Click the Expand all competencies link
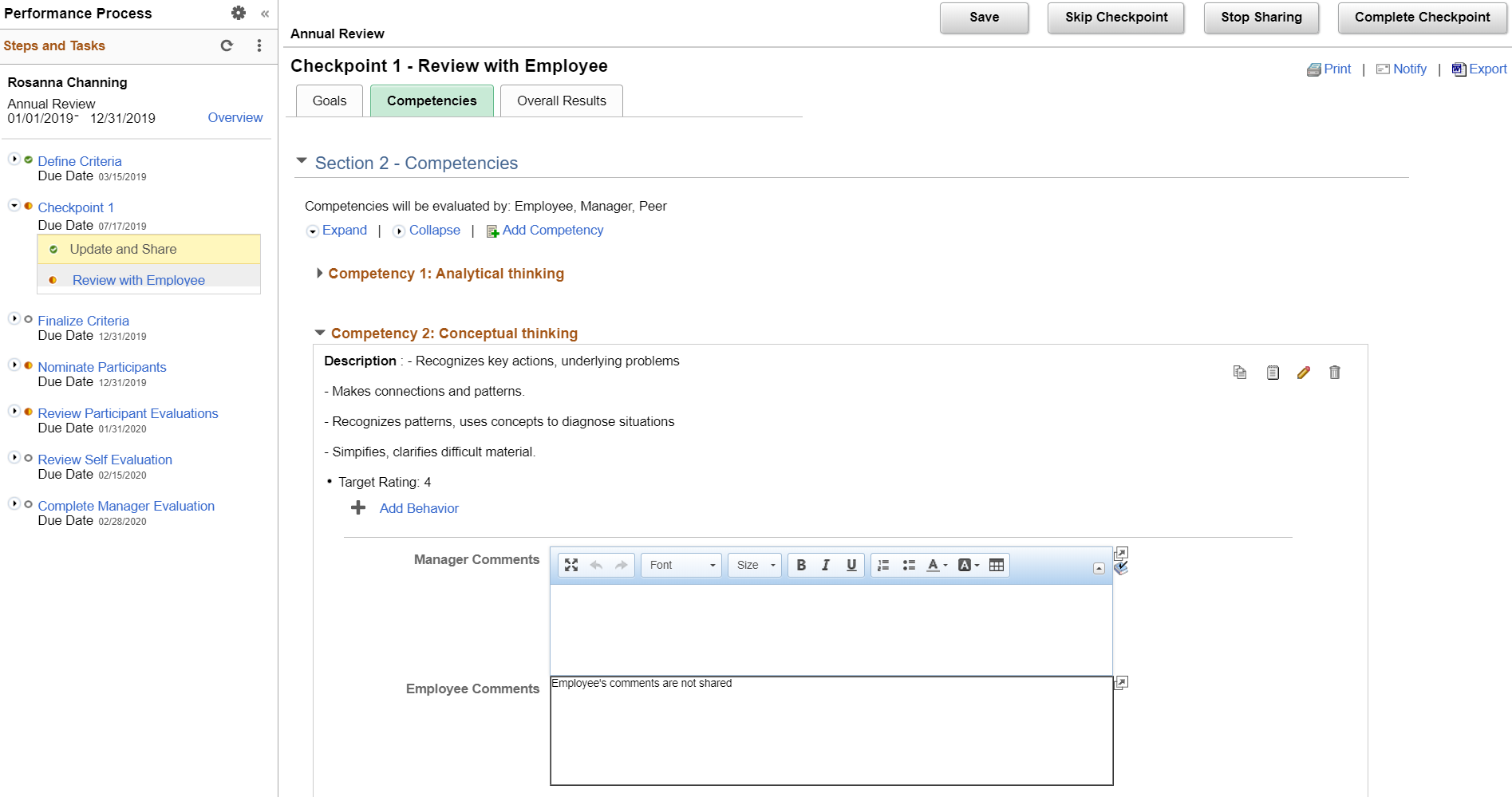 click(345, 230)
